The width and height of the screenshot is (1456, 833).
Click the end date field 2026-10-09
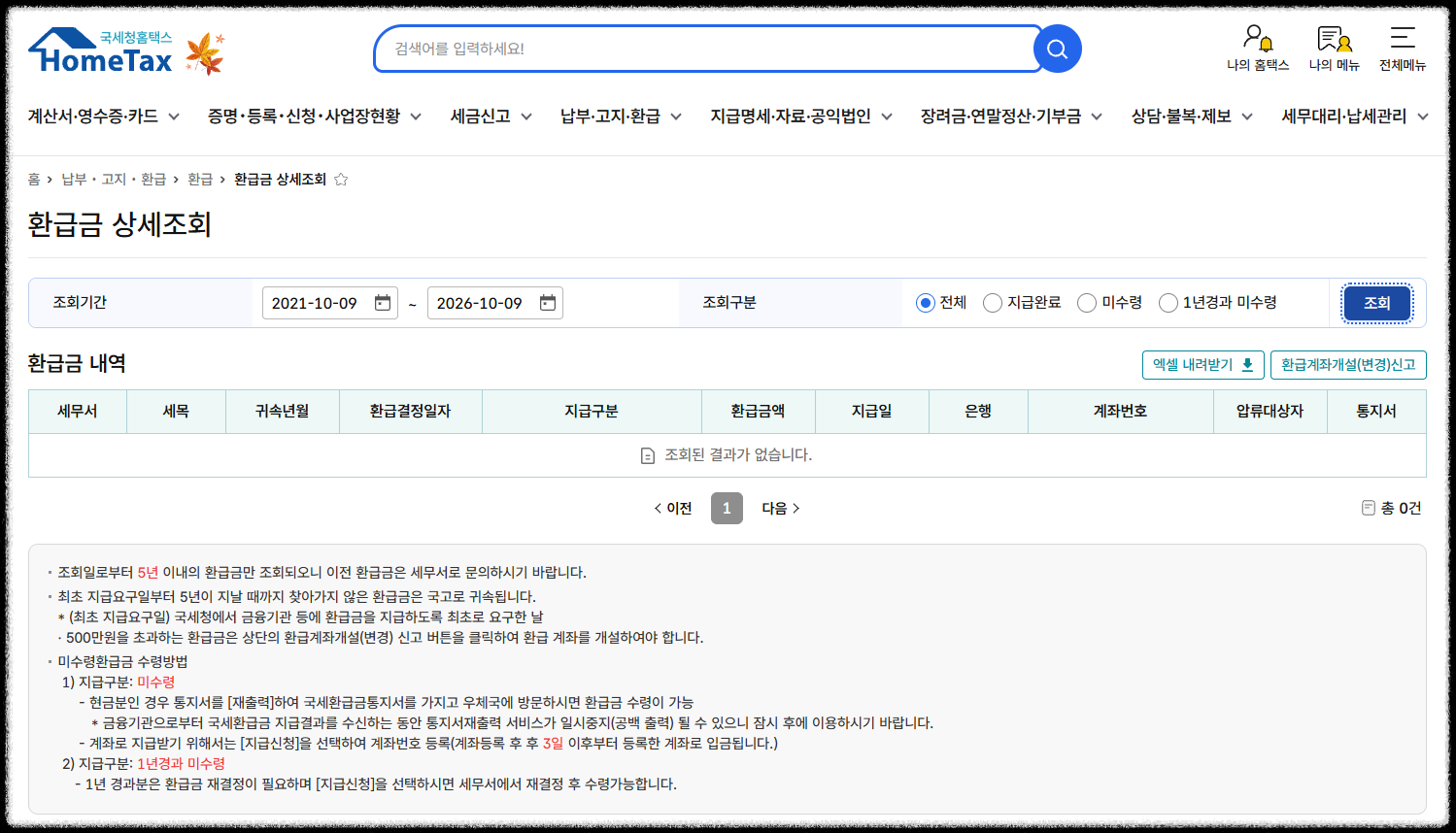coord(495,303)
